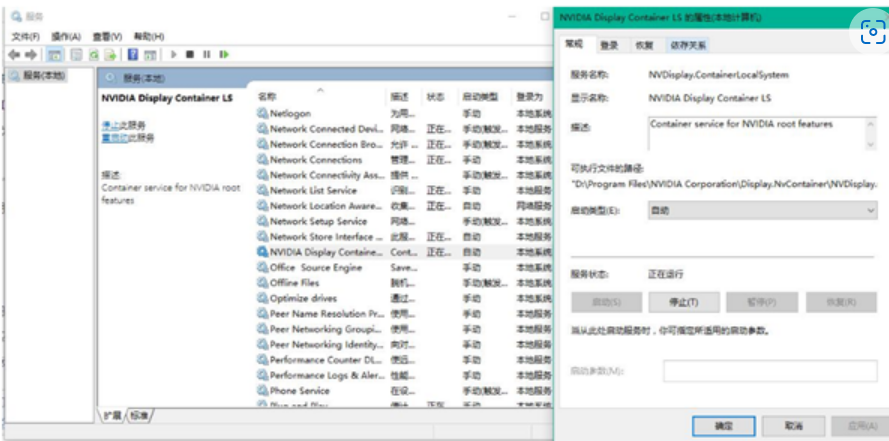Viewport: 889px width, 441px height.
Task: Open the startup type dropdown
Action: tap(764, 211)
